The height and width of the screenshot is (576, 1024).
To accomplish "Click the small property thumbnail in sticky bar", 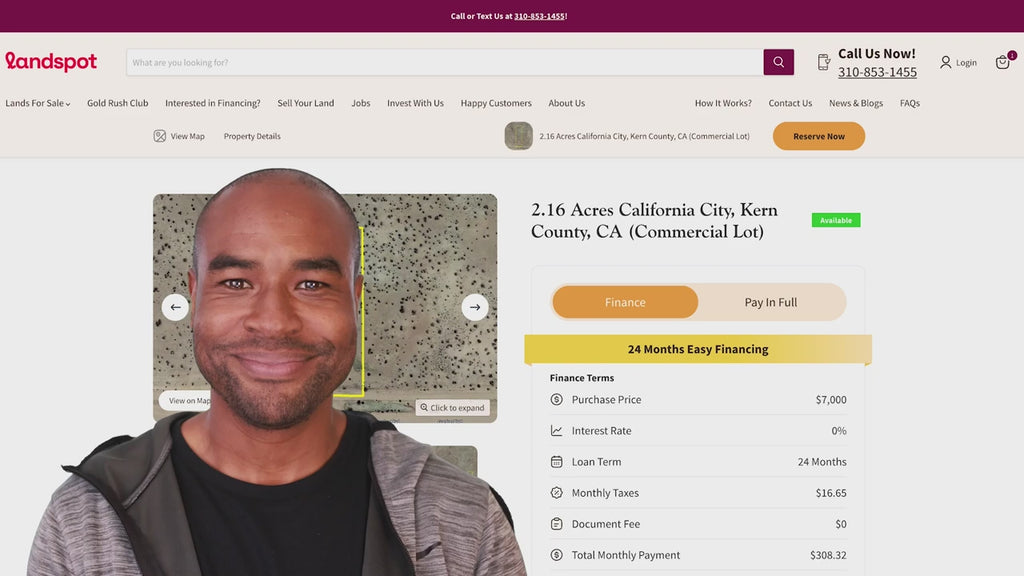I will tap(519, 136).
